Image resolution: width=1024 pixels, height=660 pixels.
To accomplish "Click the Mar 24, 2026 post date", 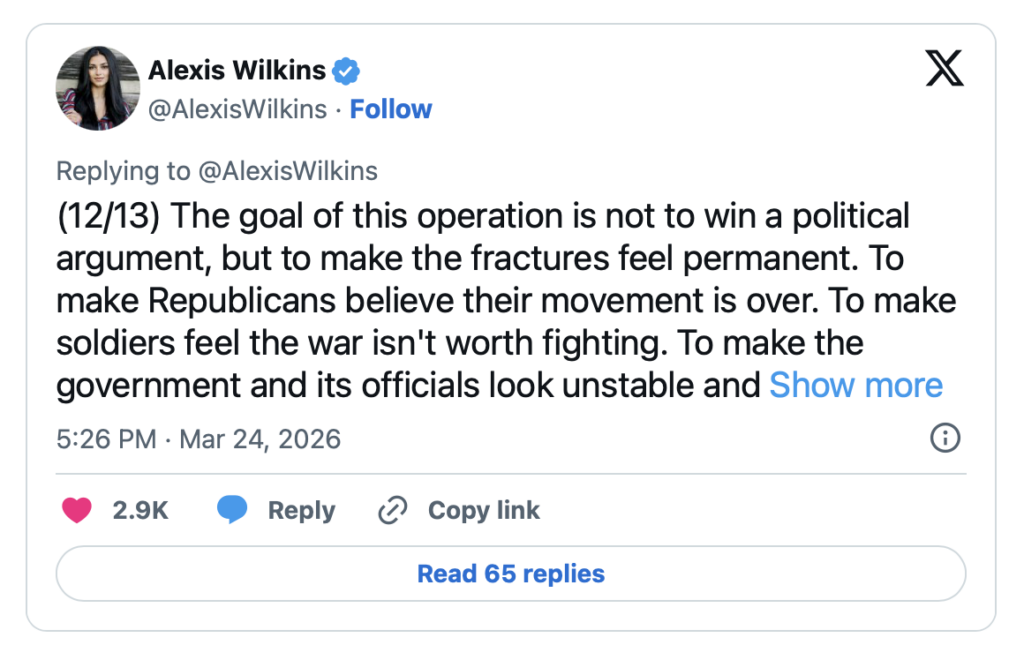I will [260, 439].
